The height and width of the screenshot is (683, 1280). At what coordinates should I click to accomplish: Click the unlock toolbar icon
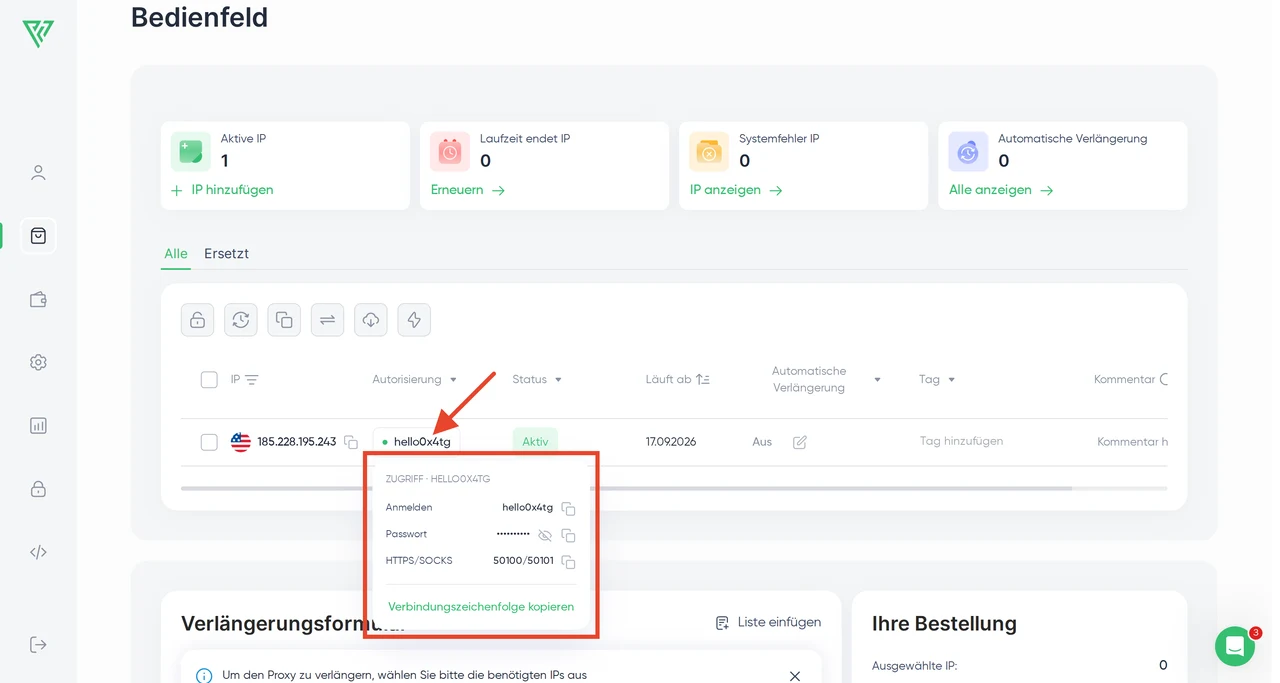click(198, 320)
